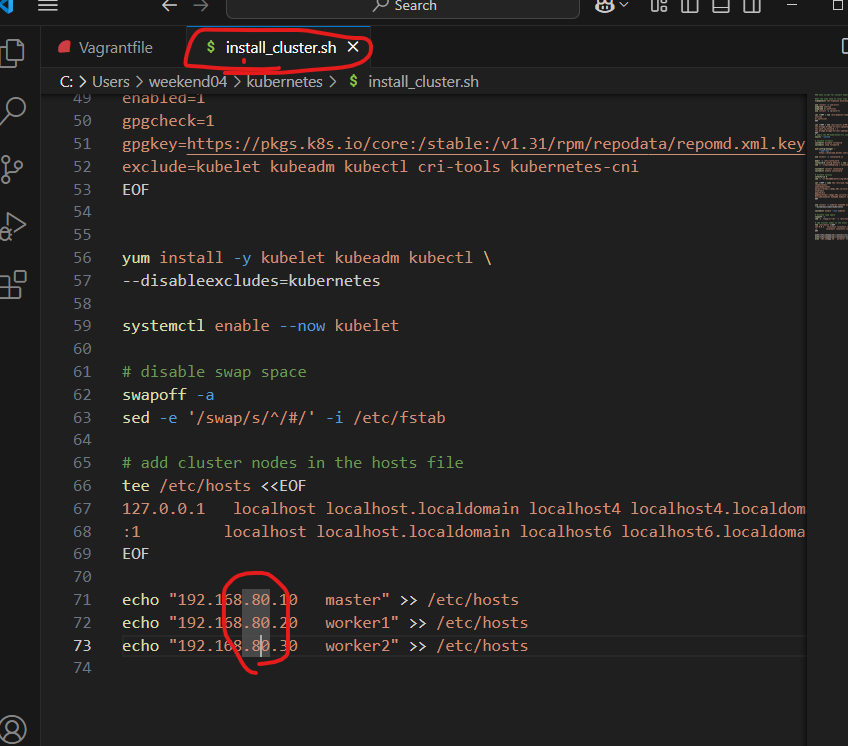Open the hamburger application menu

[48, 5]
